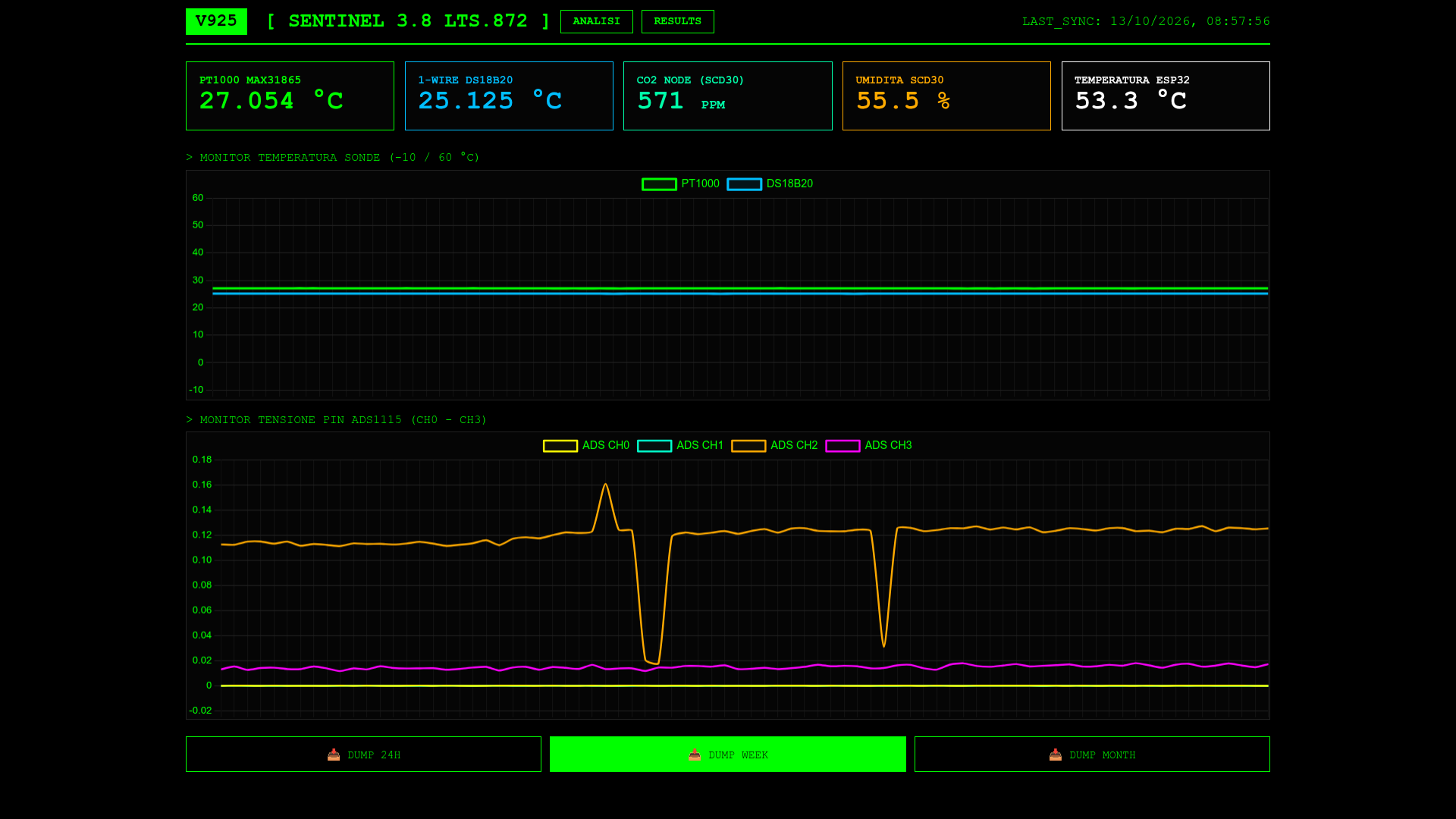Screen dimensions: 1456x819
Task: Toggle ADS CH3 series visibility
Action: pyautogui.click(x=868, y=445)
